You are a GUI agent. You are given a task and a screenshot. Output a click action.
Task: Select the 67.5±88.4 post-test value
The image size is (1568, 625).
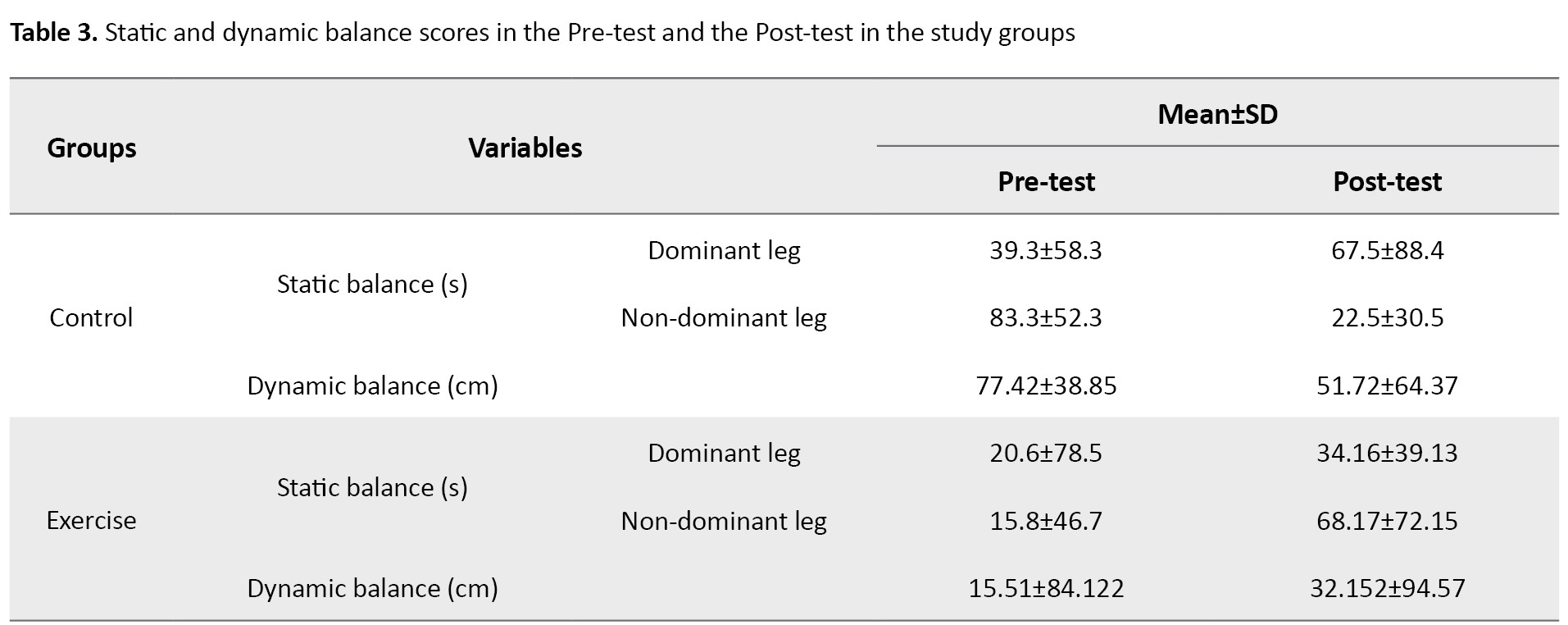(1387, 250)
